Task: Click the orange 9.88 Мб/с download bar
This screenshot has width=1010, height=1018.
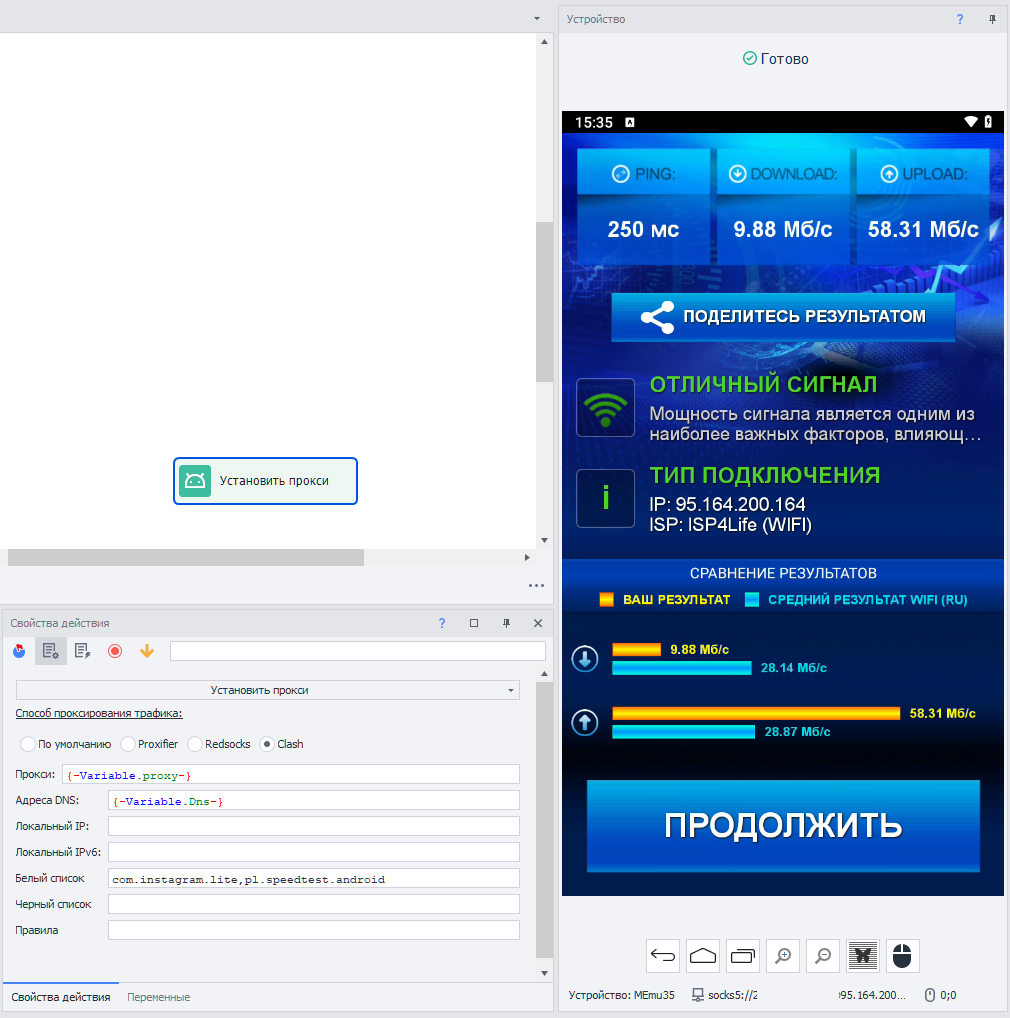Action: (637, 649)
